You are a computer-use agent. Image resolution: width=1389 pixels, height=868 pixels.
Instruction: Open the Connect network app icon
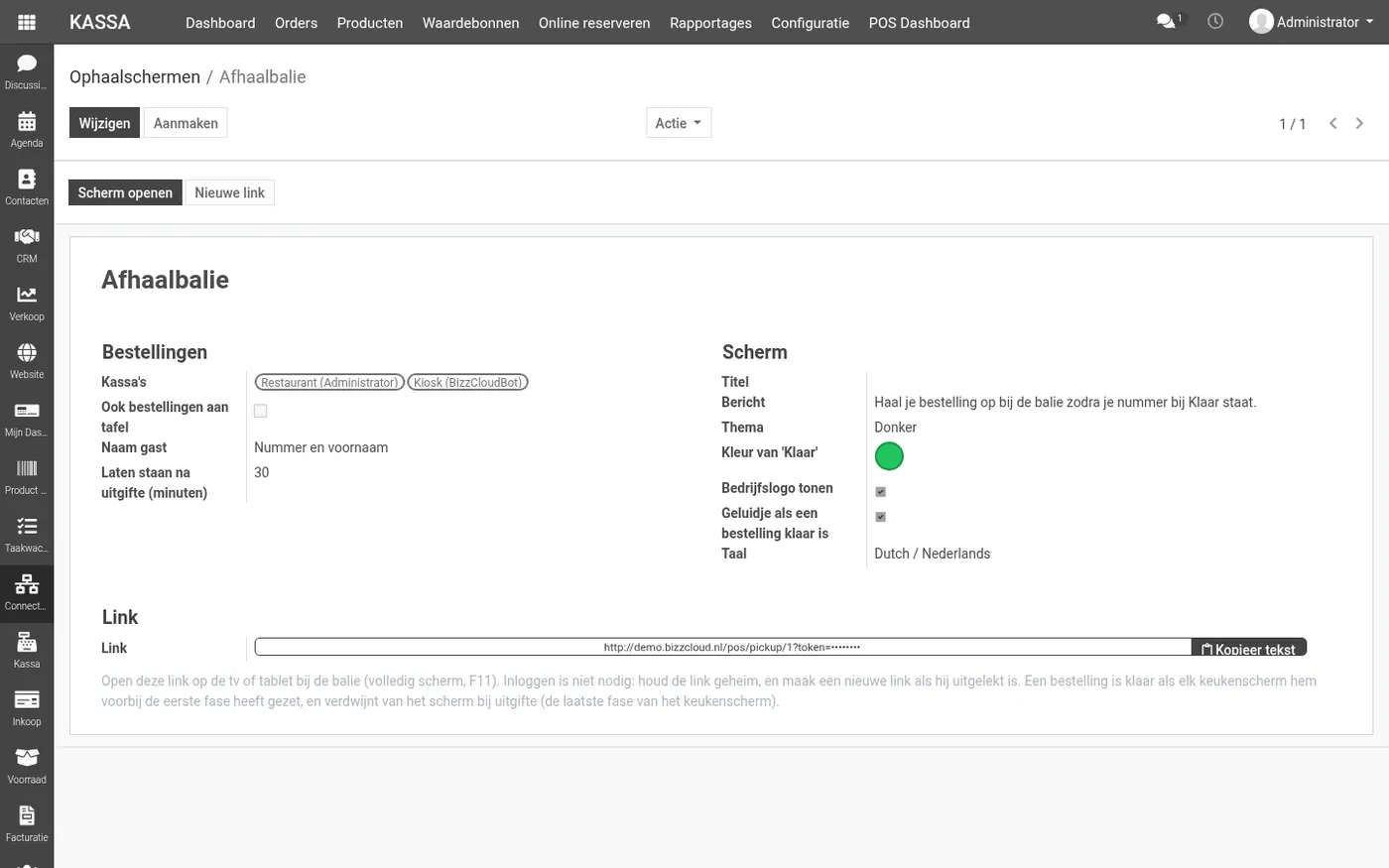tap(27, 592)
